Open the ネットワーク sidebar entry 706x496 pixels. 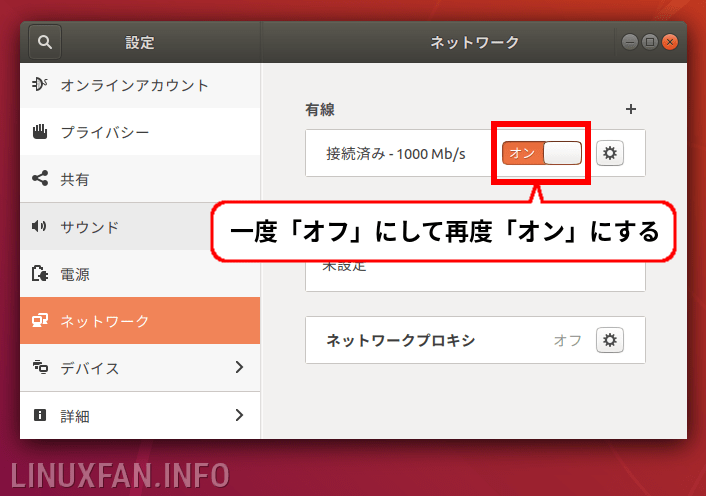tap(140, 320)
